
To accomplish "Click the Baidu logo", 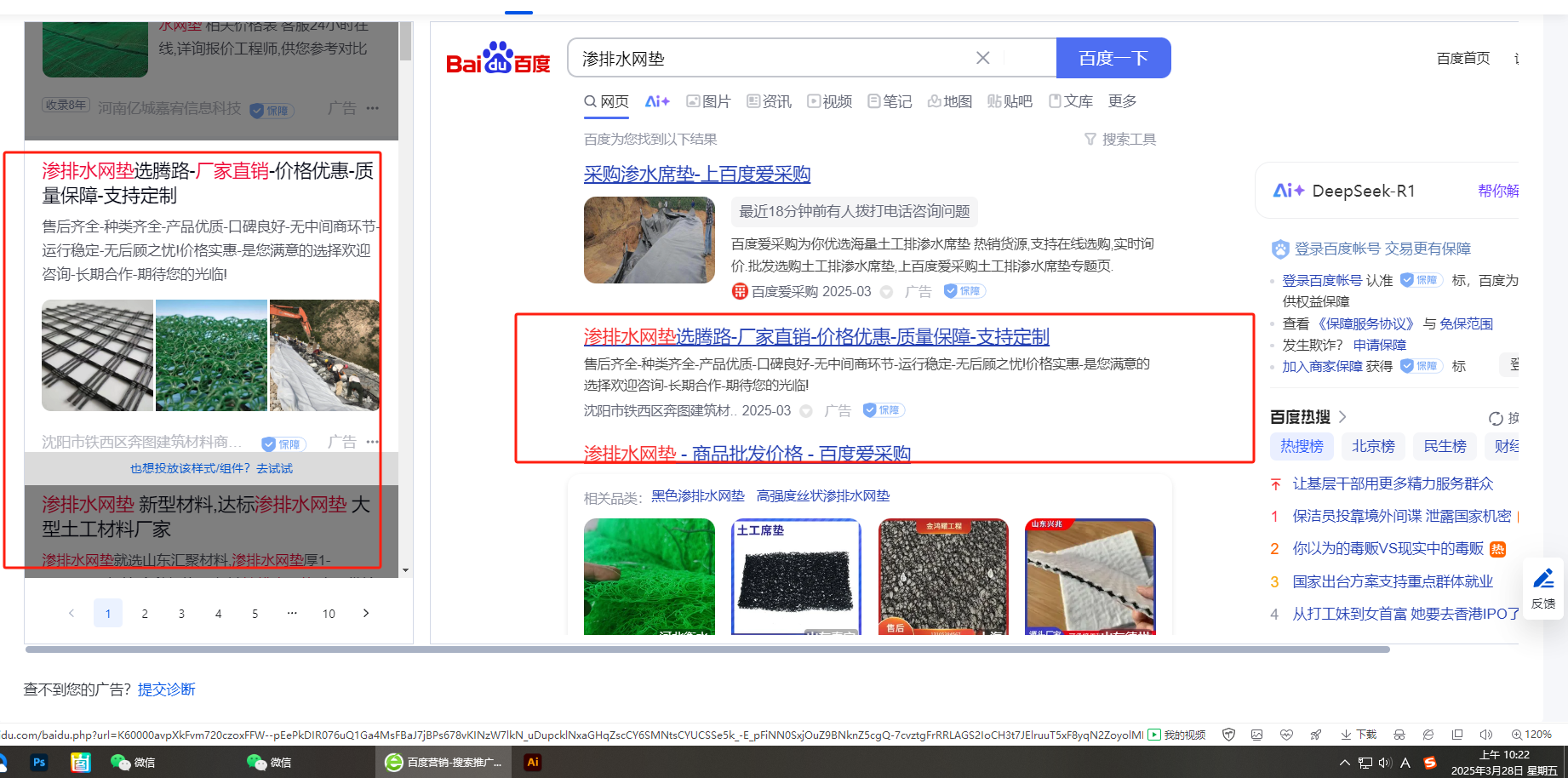I will coord(498,59).
